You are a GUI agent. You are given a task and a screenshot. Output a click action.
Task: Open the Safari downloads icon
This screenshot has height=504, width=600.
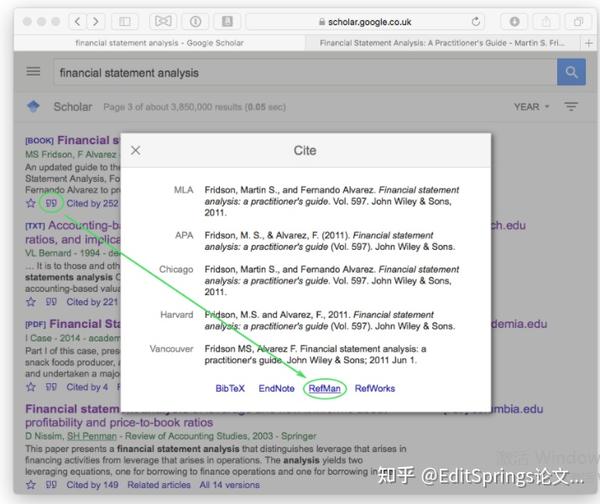[x=514, y=21]
